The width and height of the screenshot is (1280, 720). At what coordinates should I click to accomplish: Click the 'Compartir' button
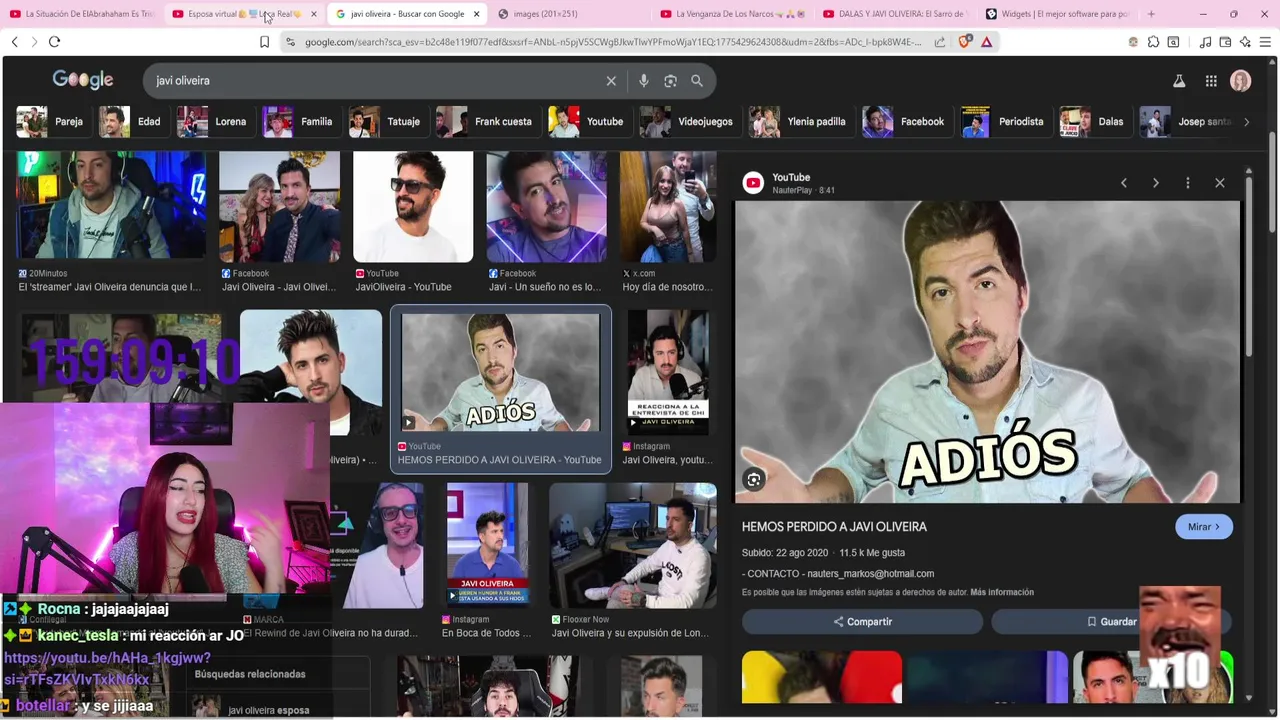click(862, 622)
